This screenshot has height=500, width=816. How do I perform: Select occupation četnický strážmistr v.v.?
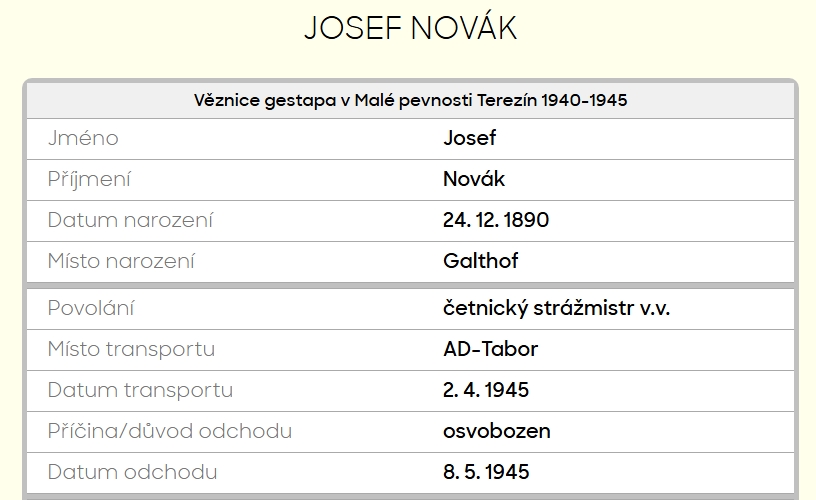pyautogui.click(x=556, y=308)
